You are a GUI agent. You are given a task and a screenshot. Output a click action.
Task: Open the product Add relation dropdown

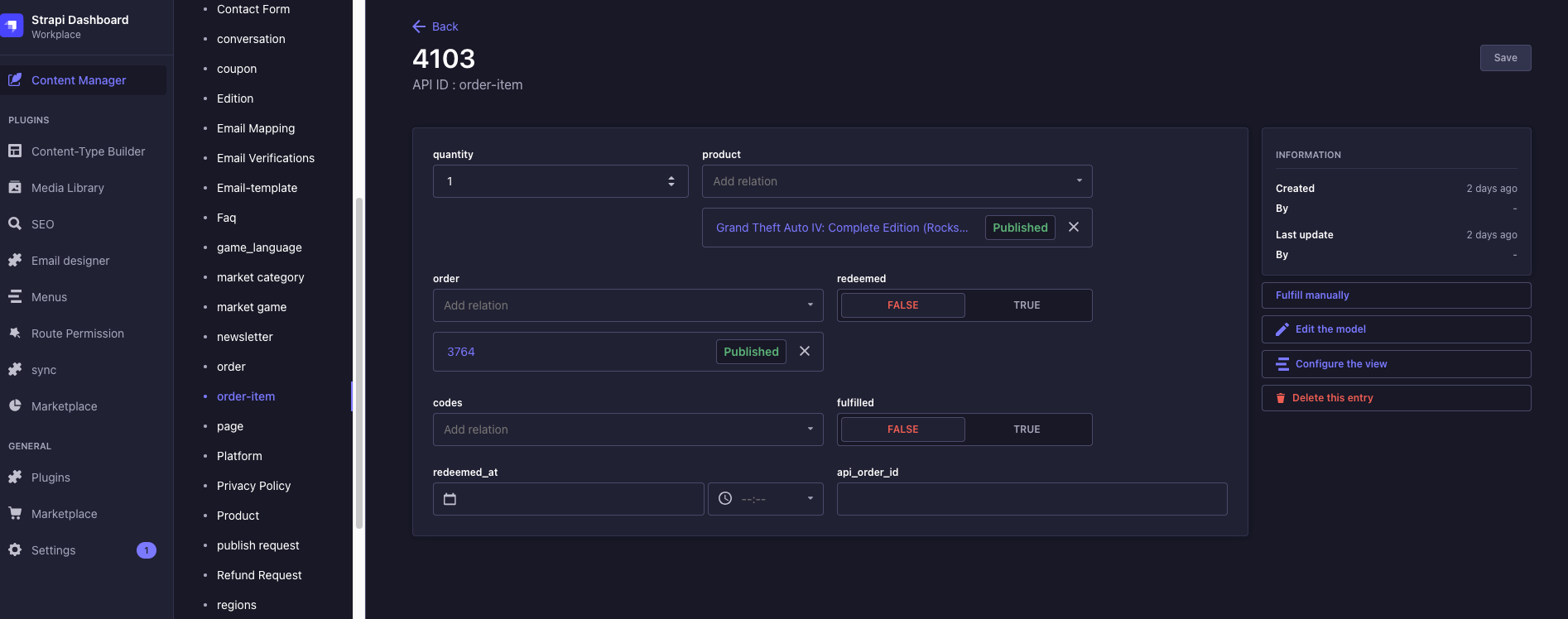coord(897,181)
